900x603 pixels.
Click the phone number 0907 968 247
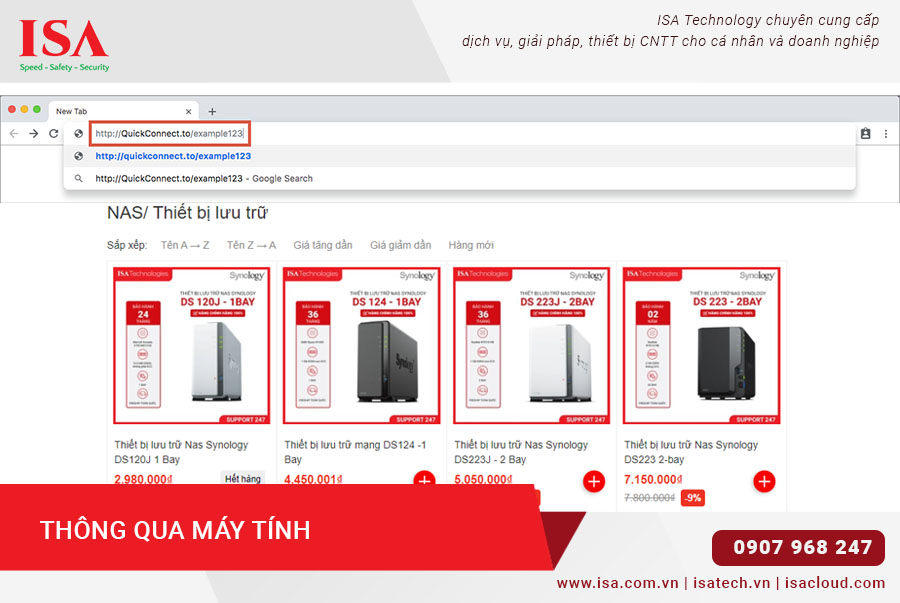click(802, 547)
